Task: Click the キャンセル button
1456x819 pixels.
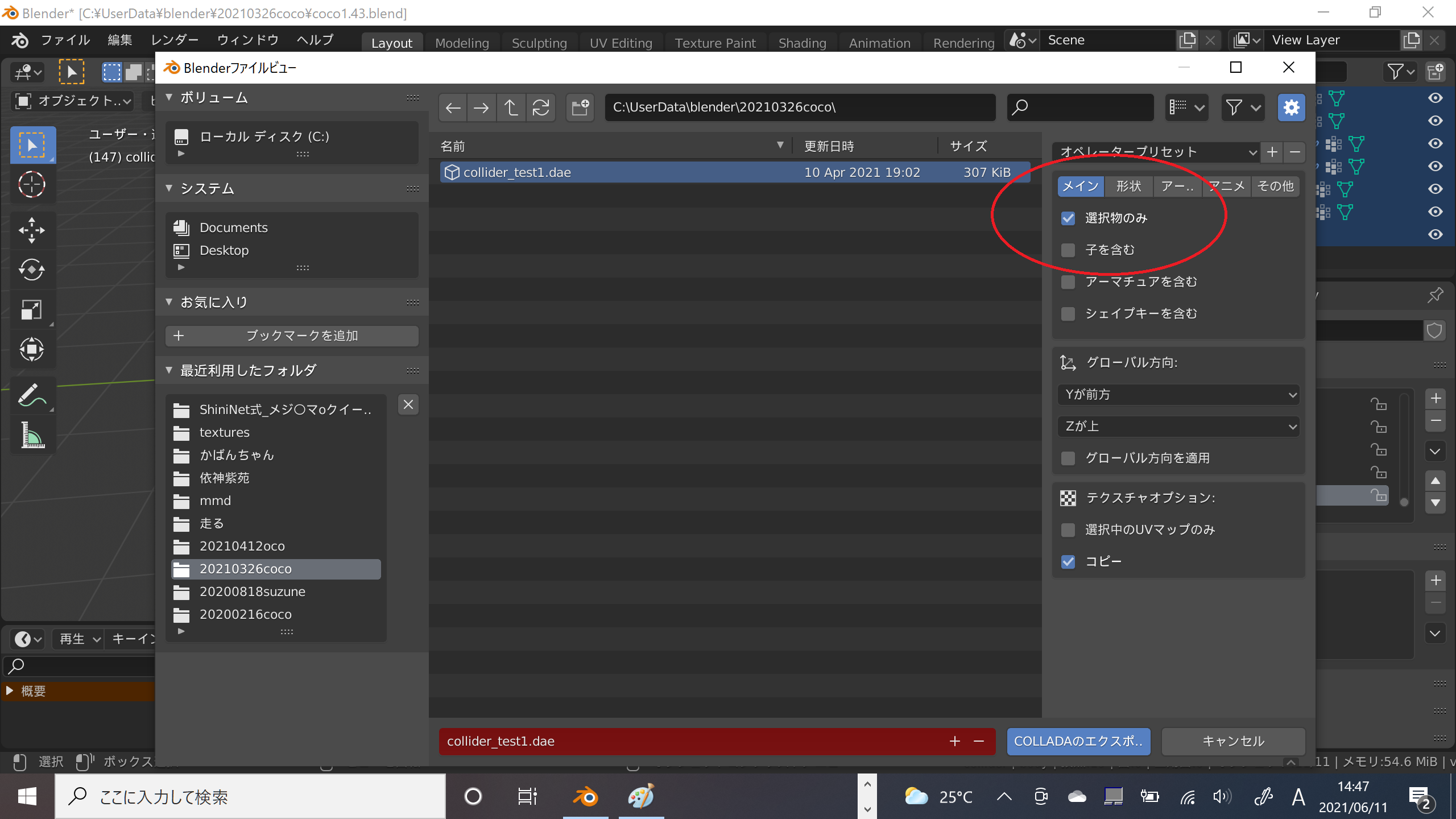Action: [x=1233, y=742]
